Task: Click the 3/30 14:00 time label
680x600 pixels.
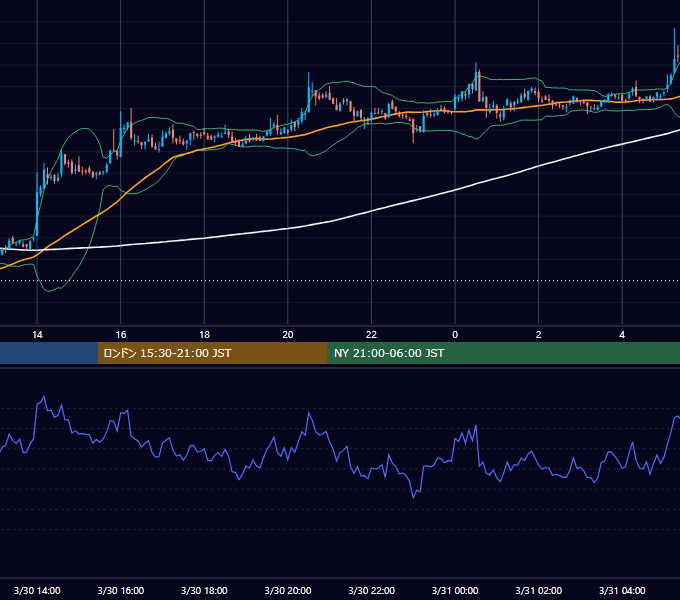Action: 37,590
